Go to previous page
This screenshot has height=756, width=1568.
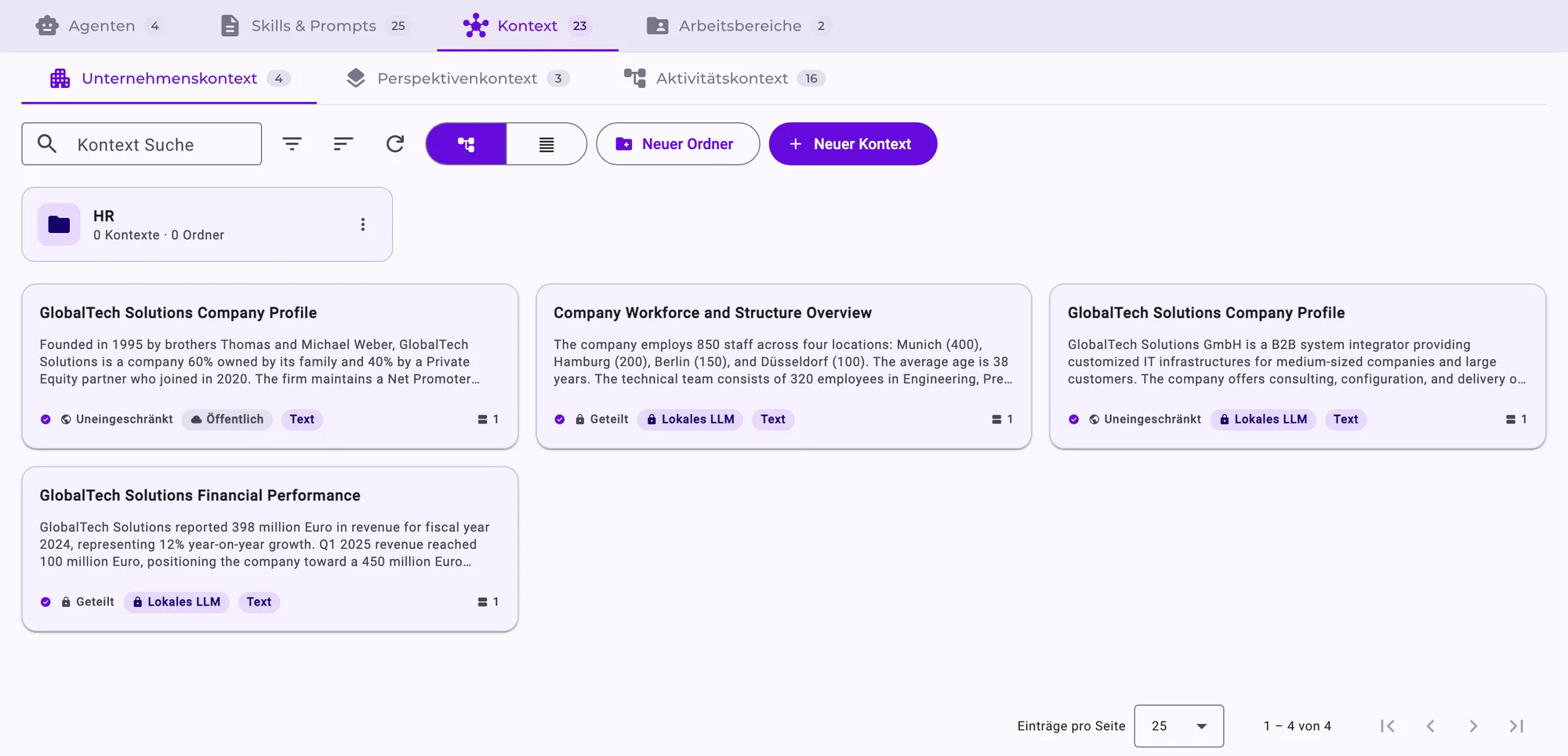coord(1431,726)
